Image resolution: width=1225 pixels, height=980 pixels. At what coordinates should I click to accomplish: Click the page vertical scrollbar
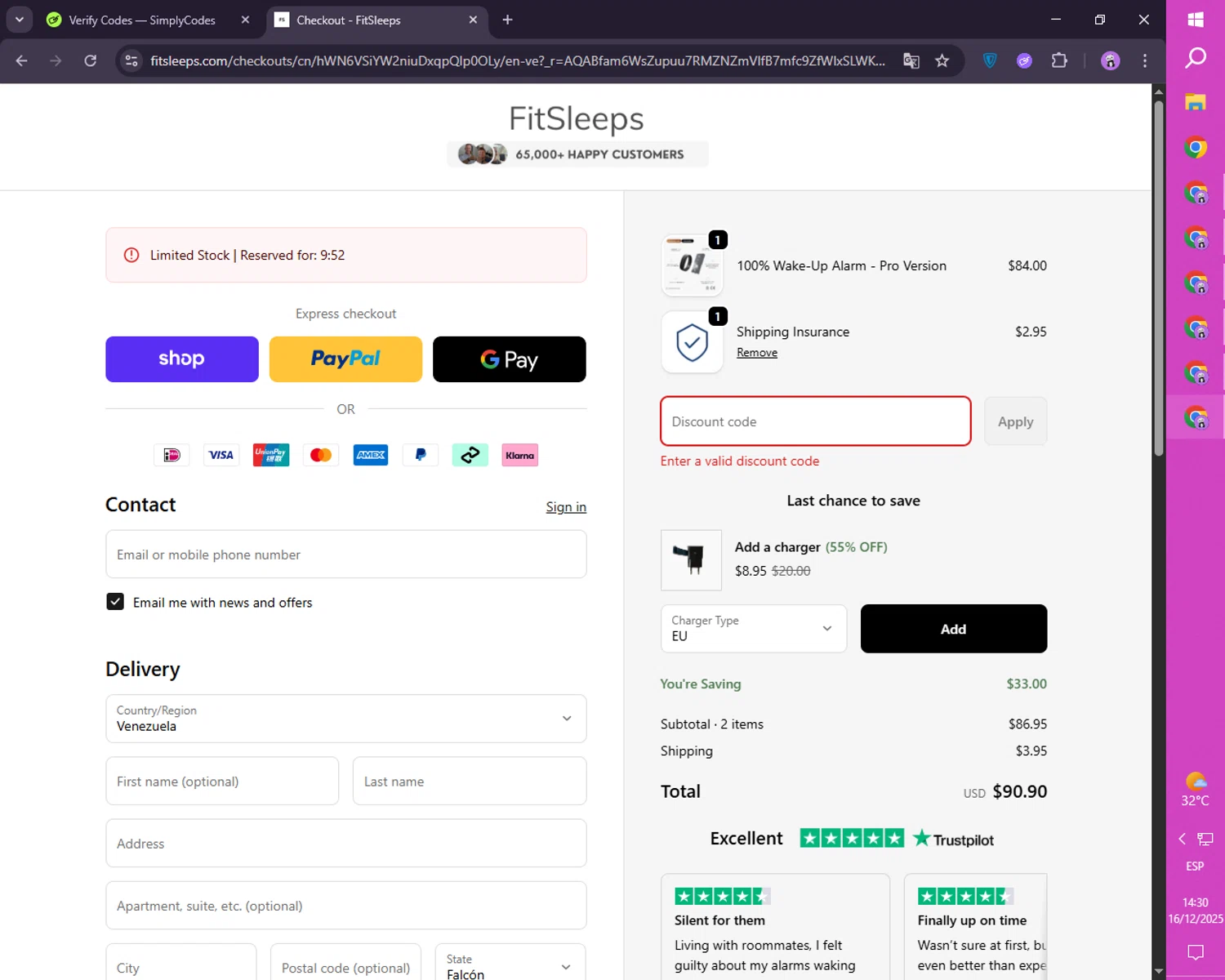tap(1159, 278)
